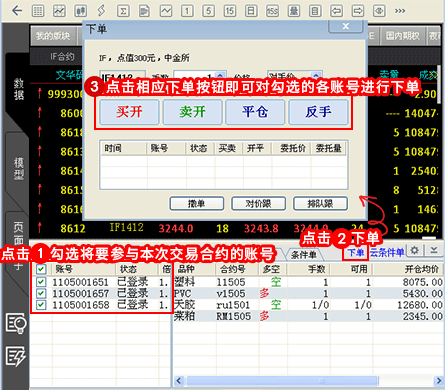Open the quote table grid icon
The image size is (445, 390).
38,11
